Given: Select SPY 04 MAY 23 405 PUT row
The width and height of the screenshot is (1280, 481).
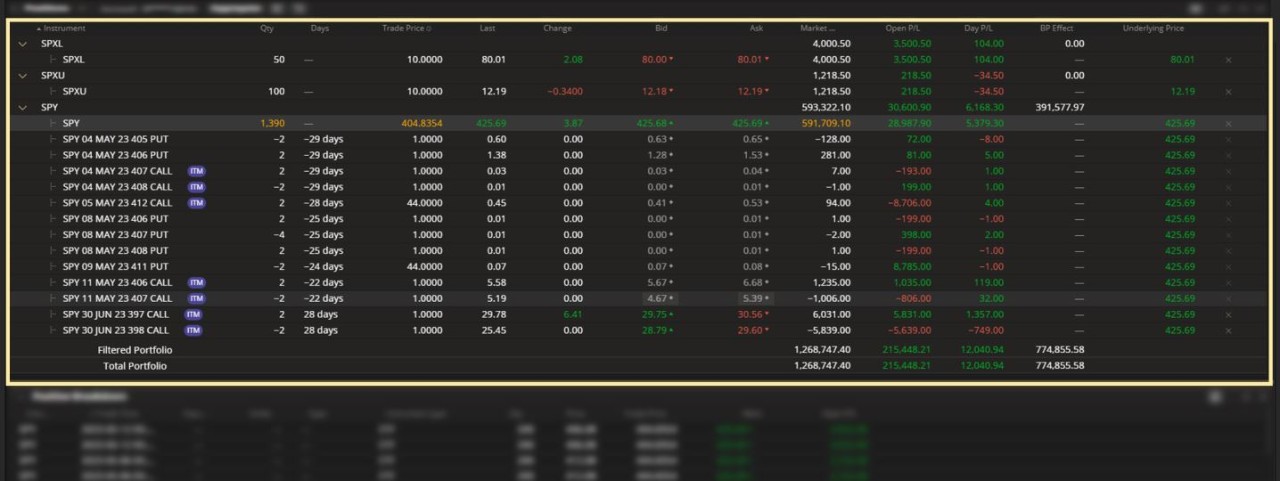Looking at the screenshot, I should pyautogui.click(x=640, y=139).
